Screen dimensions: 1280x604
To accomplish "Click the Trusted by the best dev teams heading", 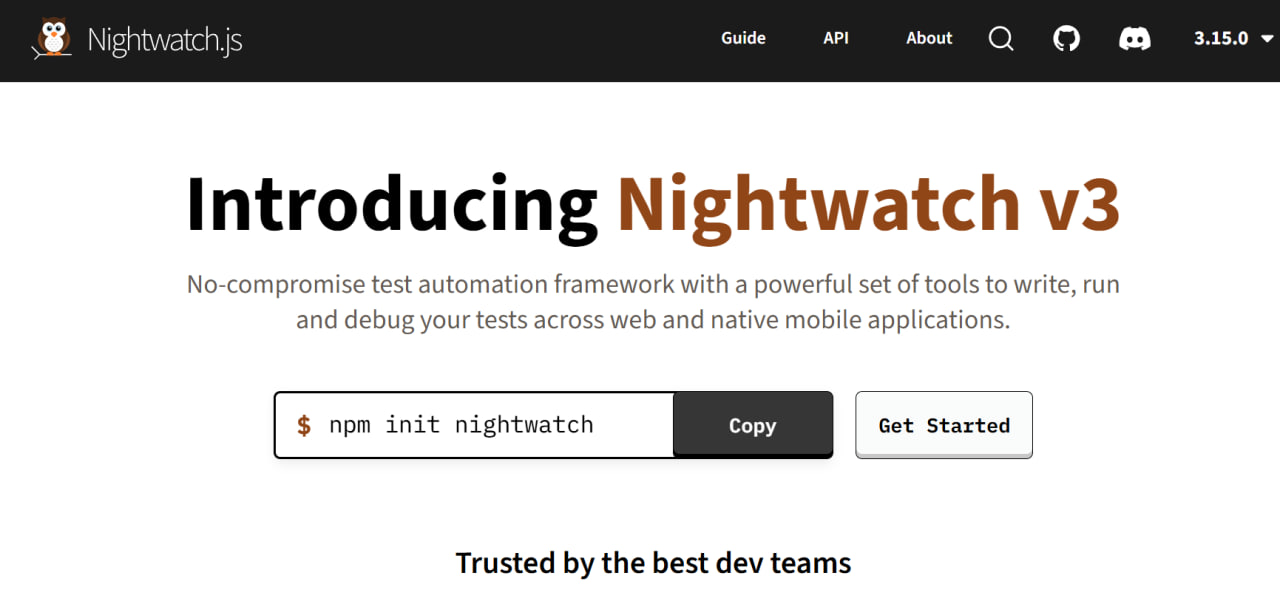I will 653,562.
